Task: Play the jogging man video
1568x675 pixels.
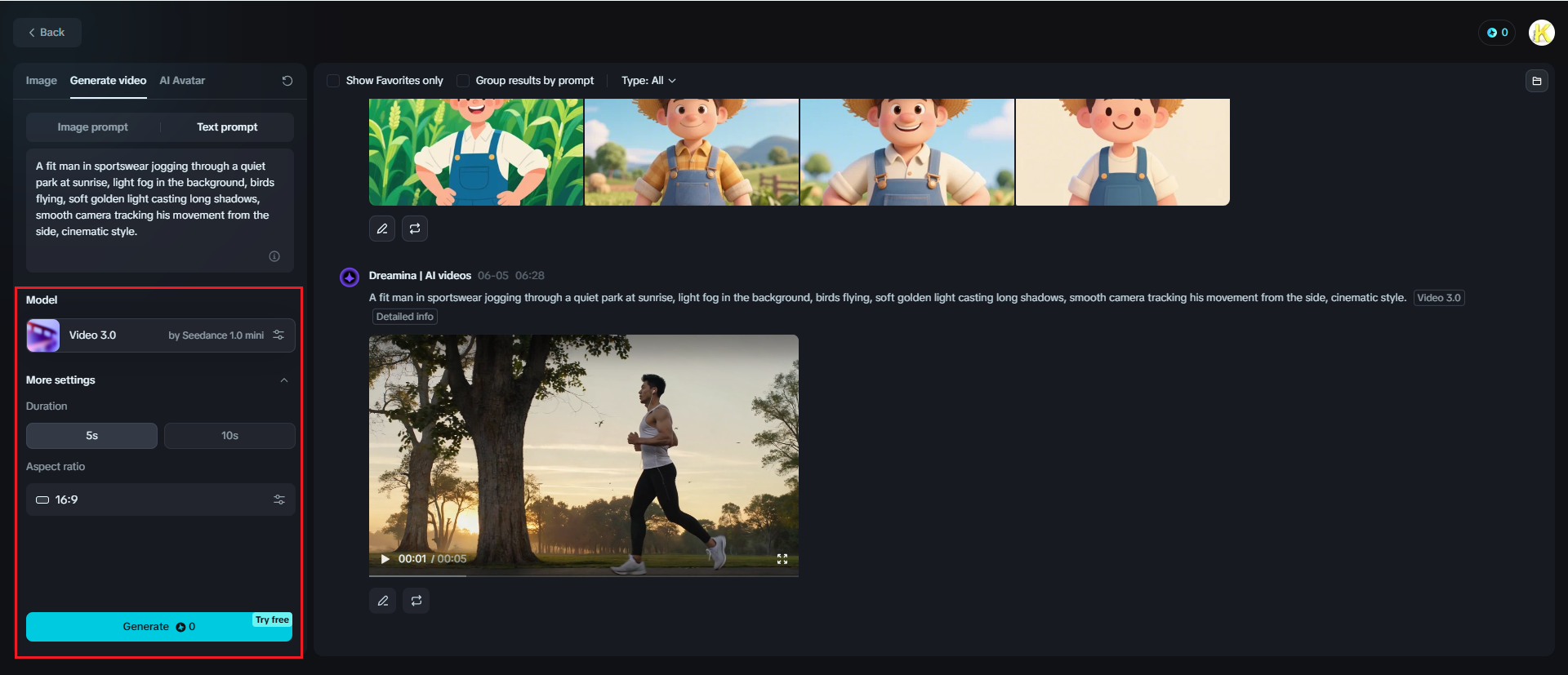Action: 385,559
